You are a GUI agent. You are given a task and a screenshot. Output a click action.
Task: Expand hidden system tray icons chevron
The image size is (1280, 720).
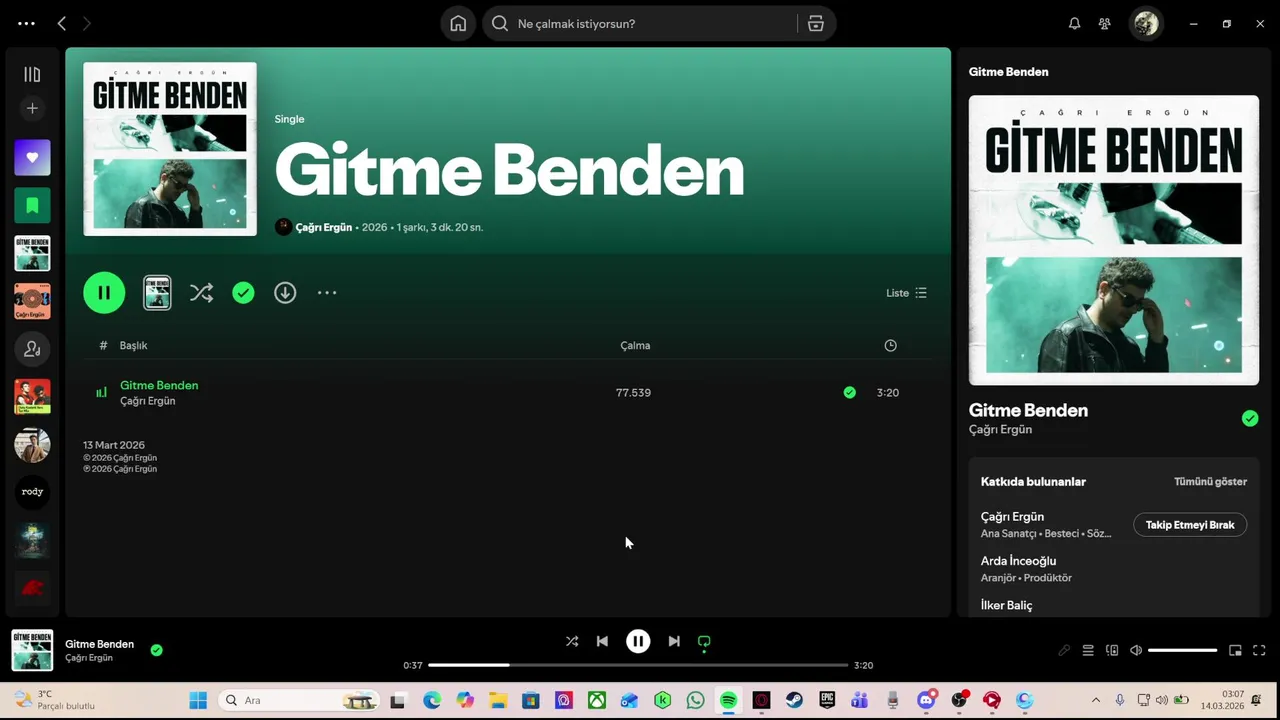point(1096,700)
